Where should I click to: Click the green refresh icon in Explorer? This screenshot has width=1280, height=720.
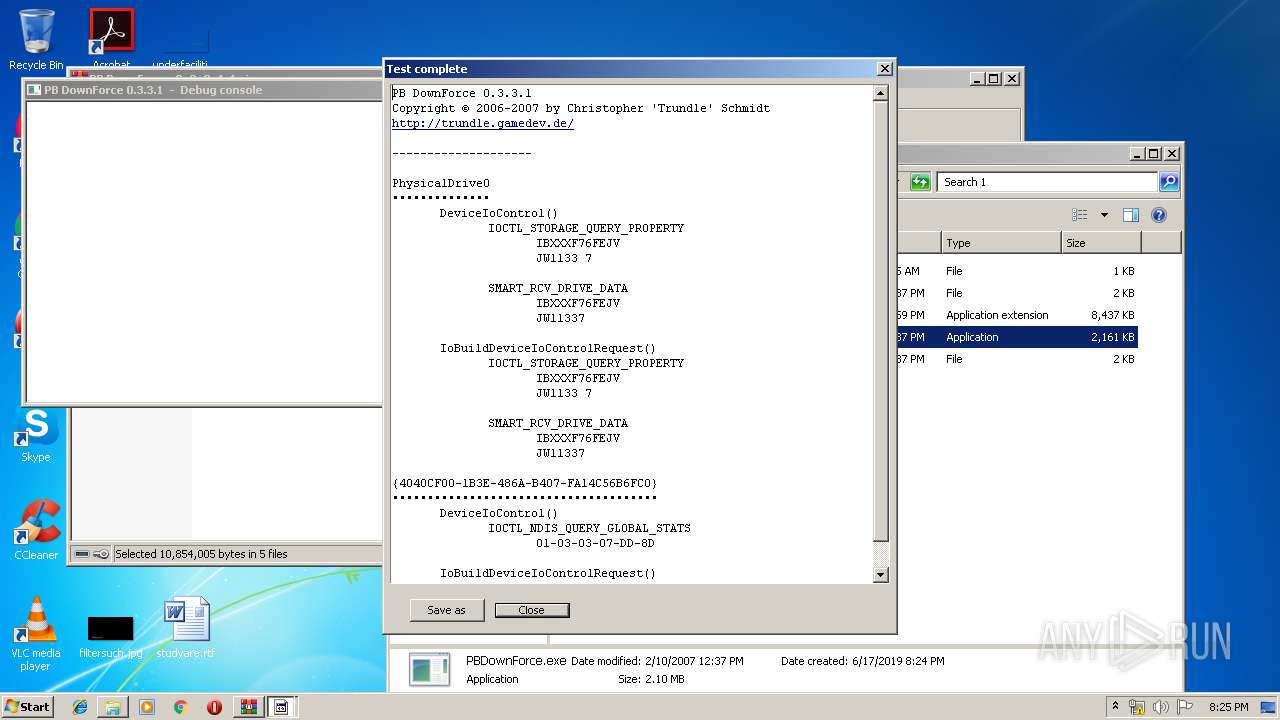tap(921, 182)
